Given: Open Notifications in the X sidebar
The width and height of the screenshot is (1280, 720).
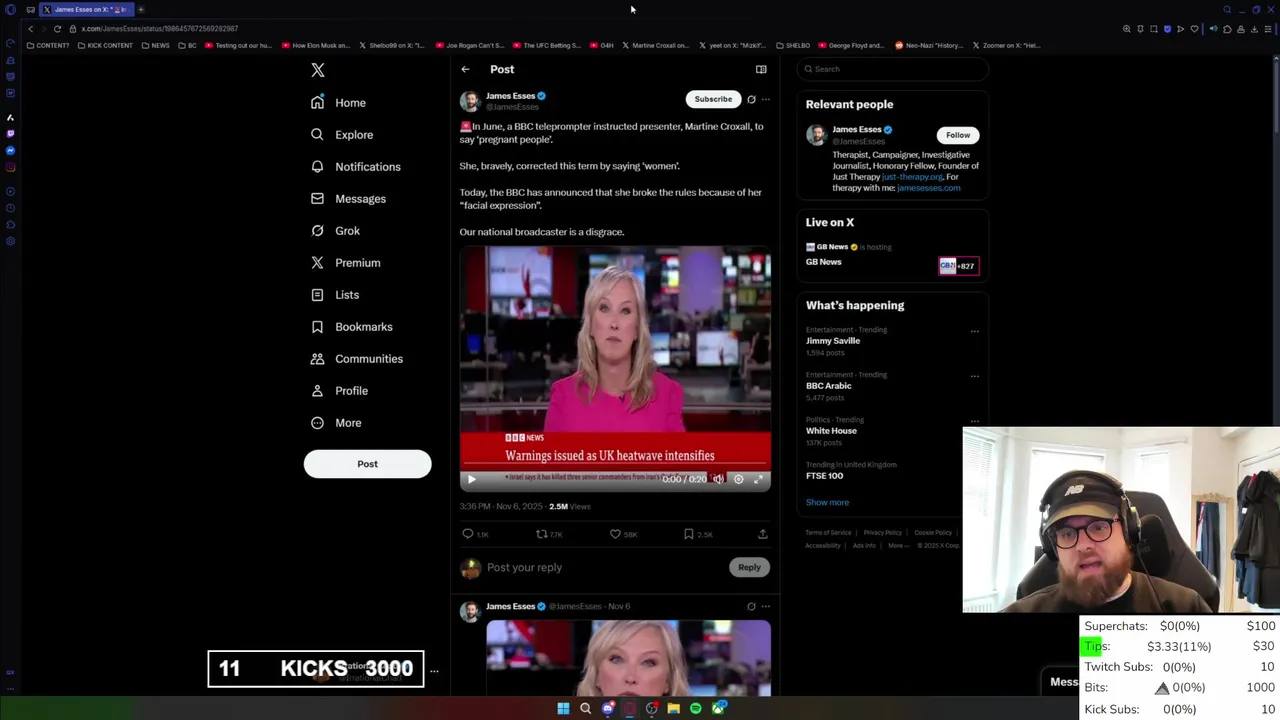Looking at the screenshot, I should [x=356, y=167].
